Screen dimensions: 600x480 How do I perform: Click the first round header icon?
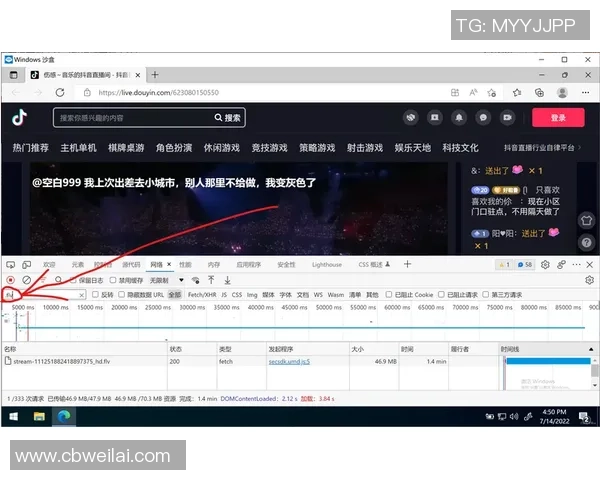pyautogui.click(x=411, y=118)
